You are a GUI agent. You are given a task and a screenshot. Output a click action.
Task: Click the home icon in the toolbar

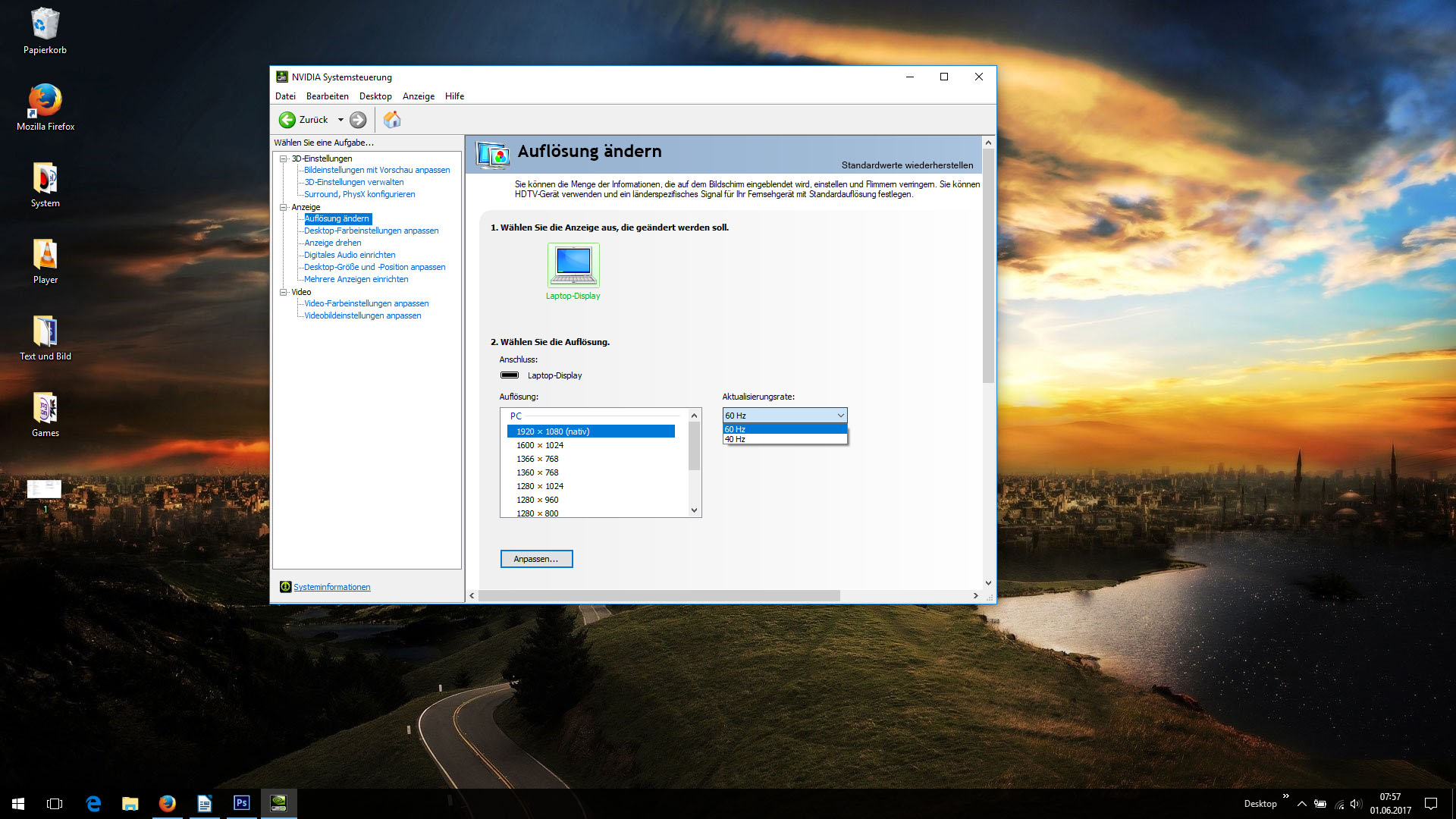(x=392, y=120)
